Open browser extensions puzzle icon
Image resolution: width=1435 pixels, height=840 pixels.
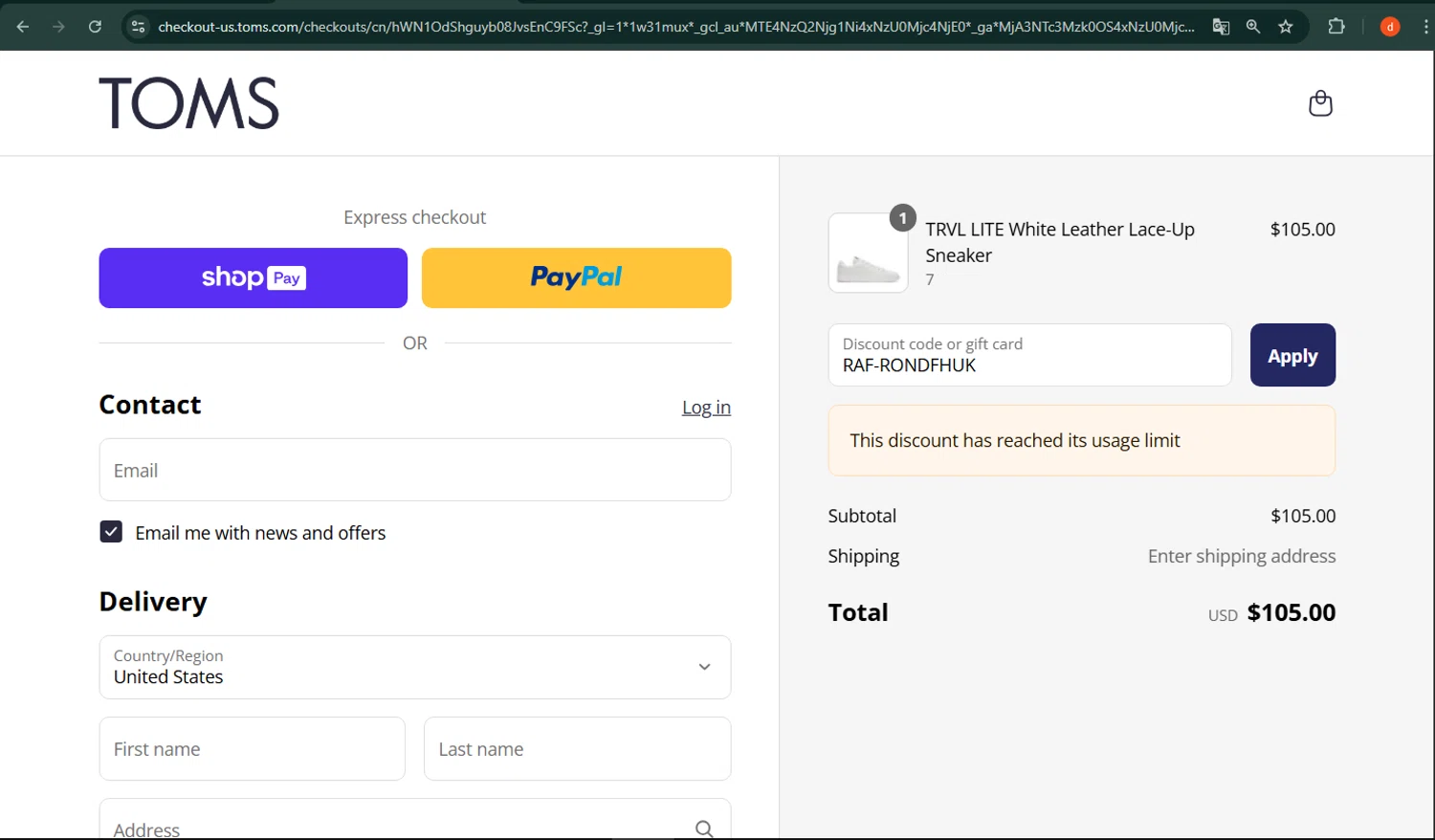[1336, 27]
